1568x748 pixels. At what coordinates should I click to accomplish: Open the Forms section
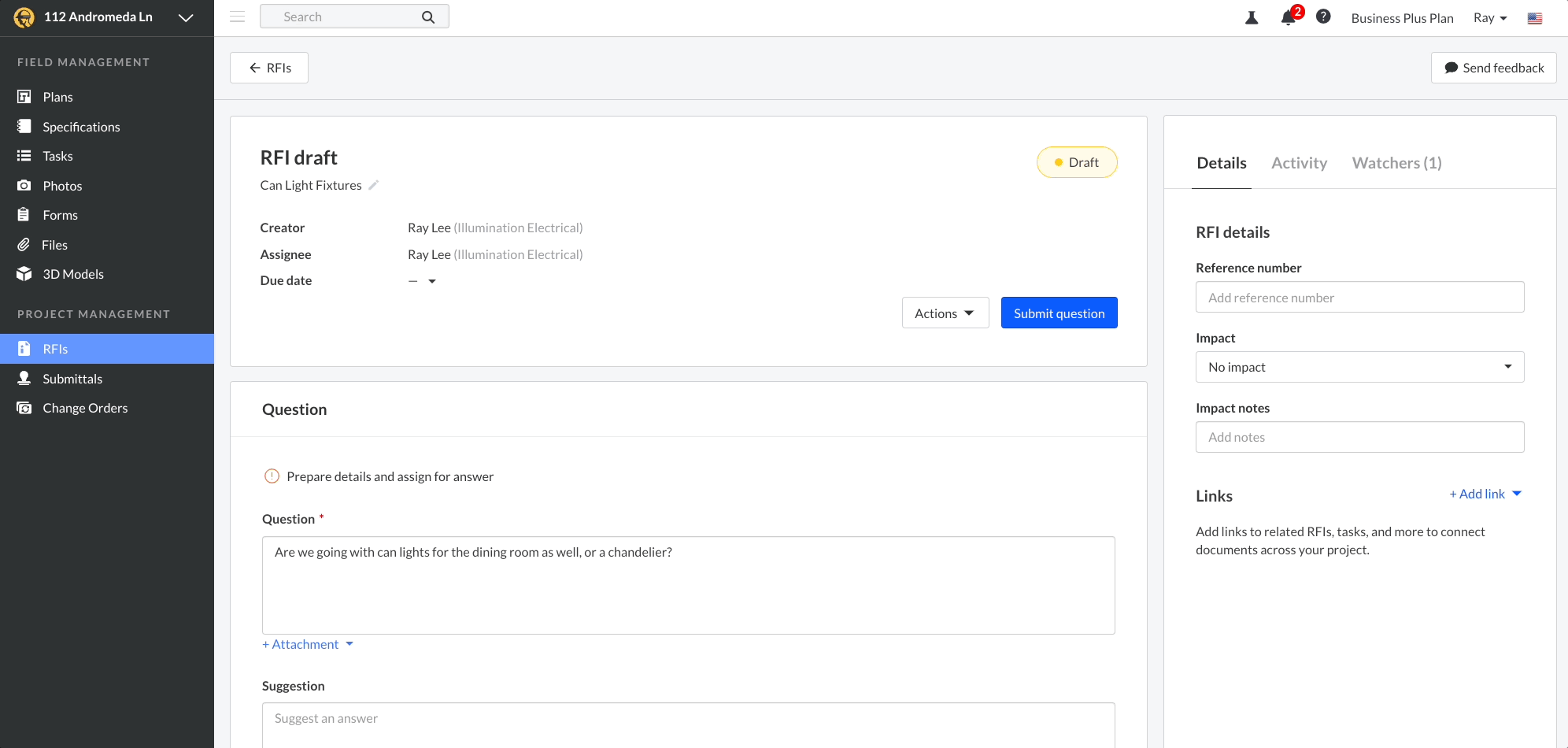(x=60, y=214)
